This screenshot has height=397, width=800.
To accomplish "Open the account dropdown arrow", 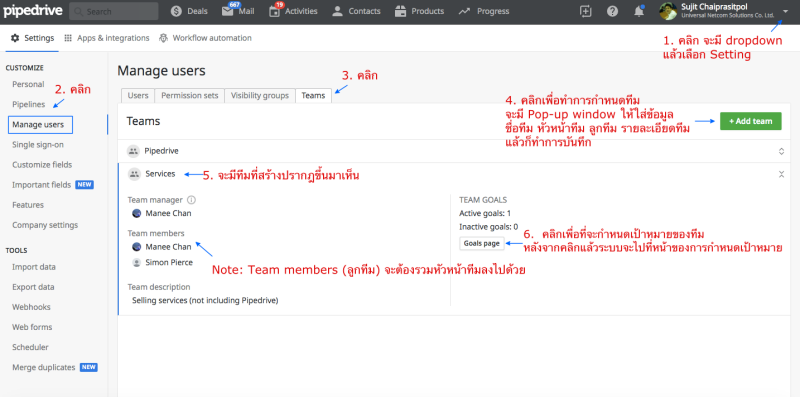I will click(785, 11).
